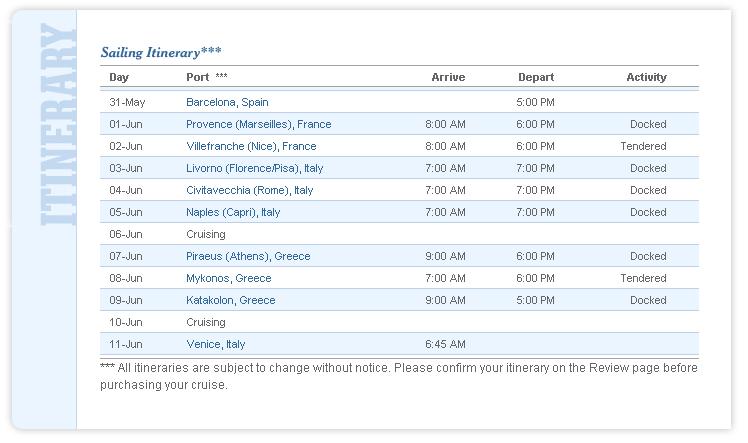Select Villefranche (Nice), France port
The width and height of the screenshot is (748, 443).
(251, 146)
